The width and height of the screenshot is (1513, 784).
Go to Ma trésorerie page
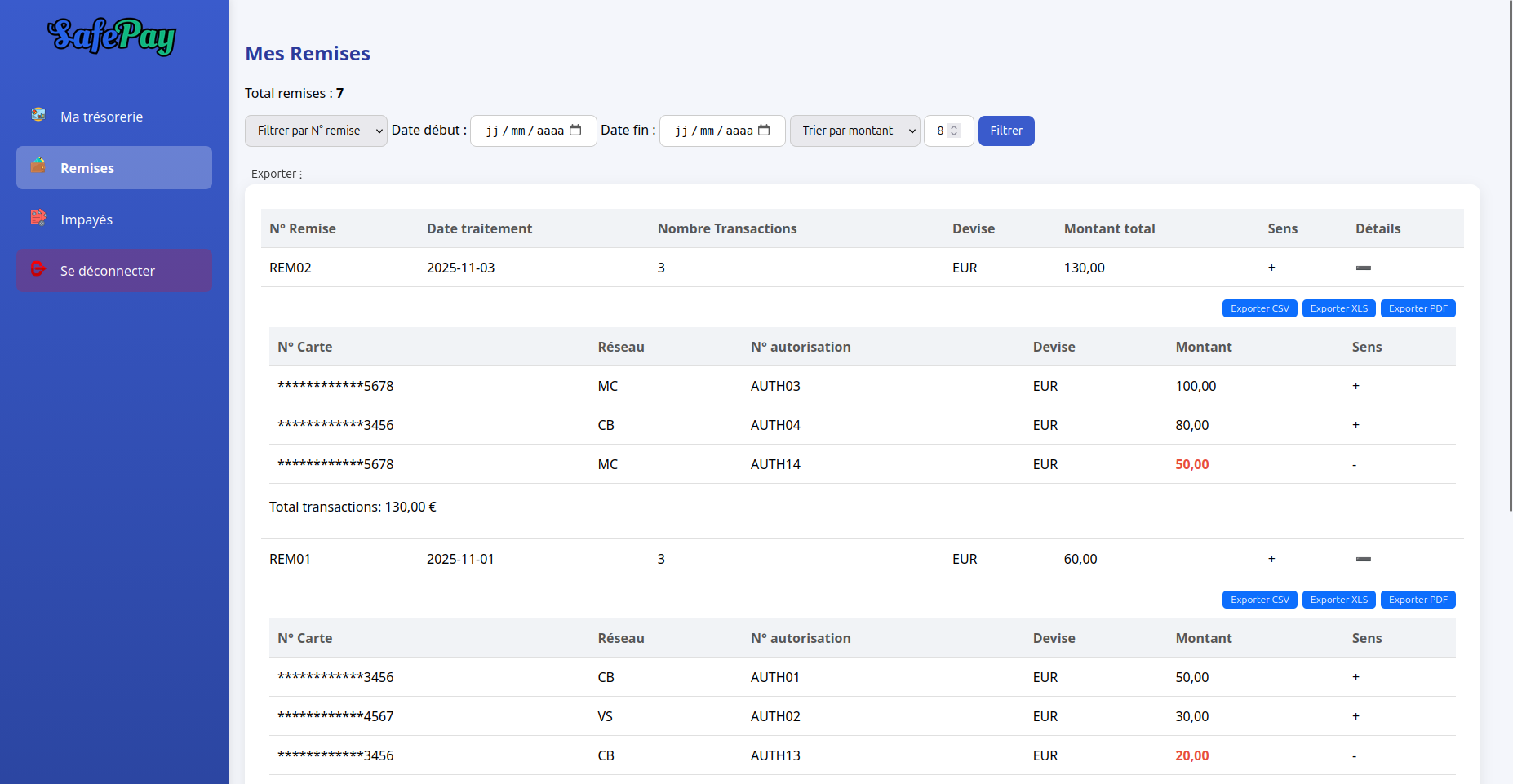(x=101, y=117)
